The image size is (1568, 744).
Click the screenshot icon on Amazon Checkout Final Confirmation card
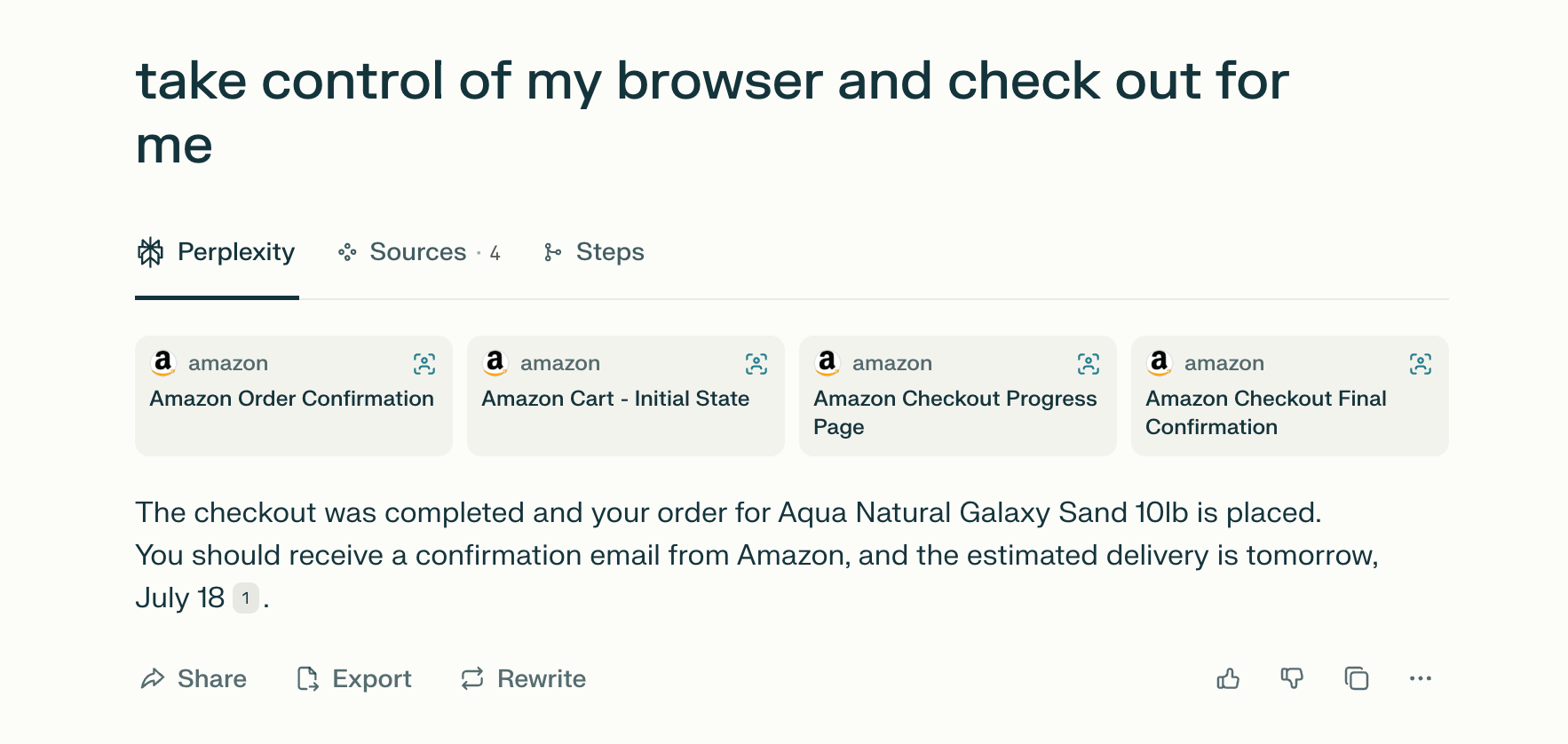pos(1420,364)
